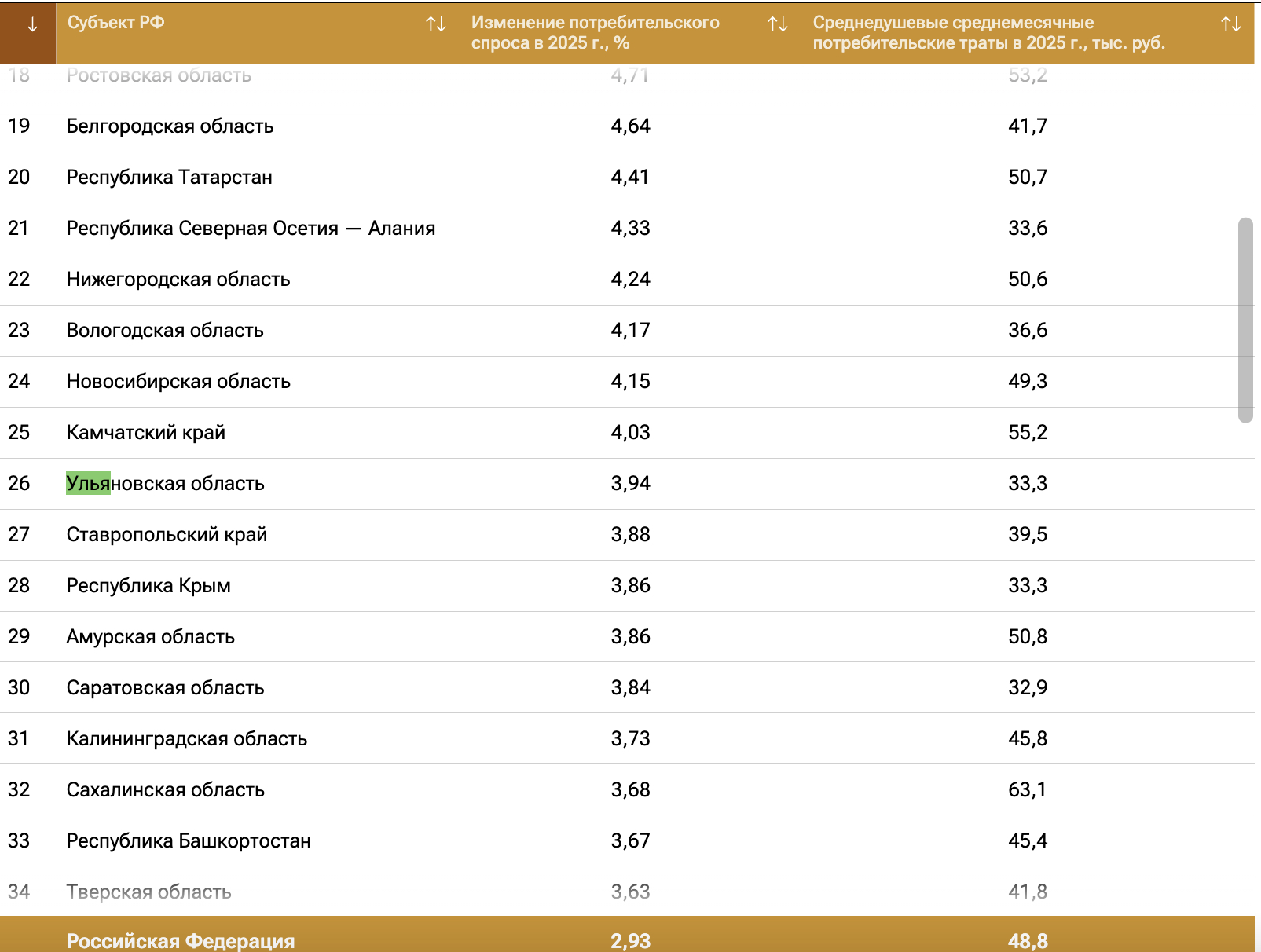
Task: Select the Республика Татарстан entry
Action: click(169, 178)
